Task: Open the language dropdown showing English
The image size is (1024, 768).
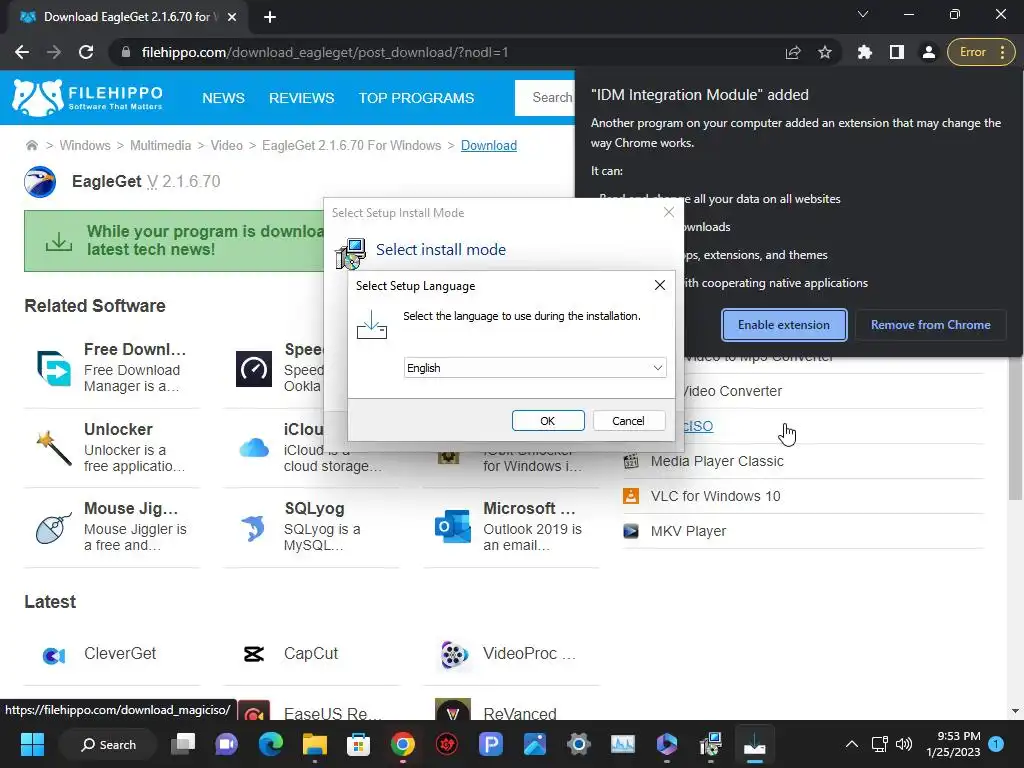Action: [535, 368]
